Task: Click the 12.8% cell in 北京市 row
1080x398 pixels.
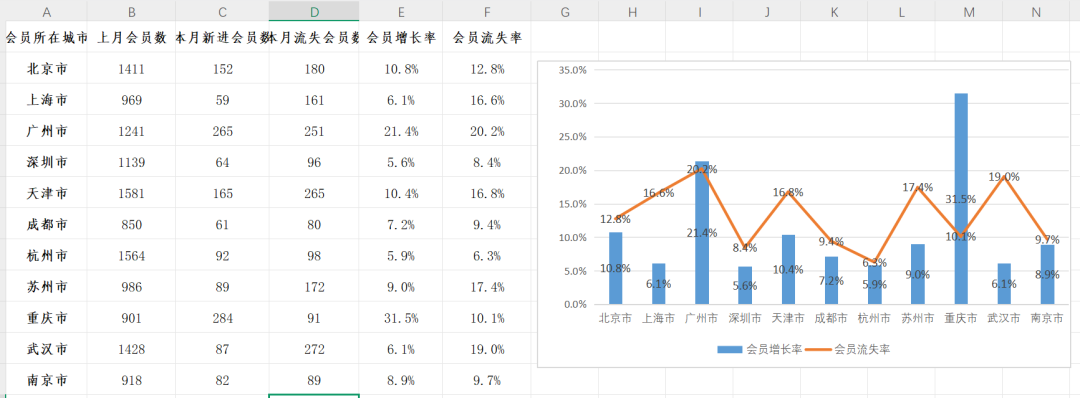Action: [x=487, y=69]
